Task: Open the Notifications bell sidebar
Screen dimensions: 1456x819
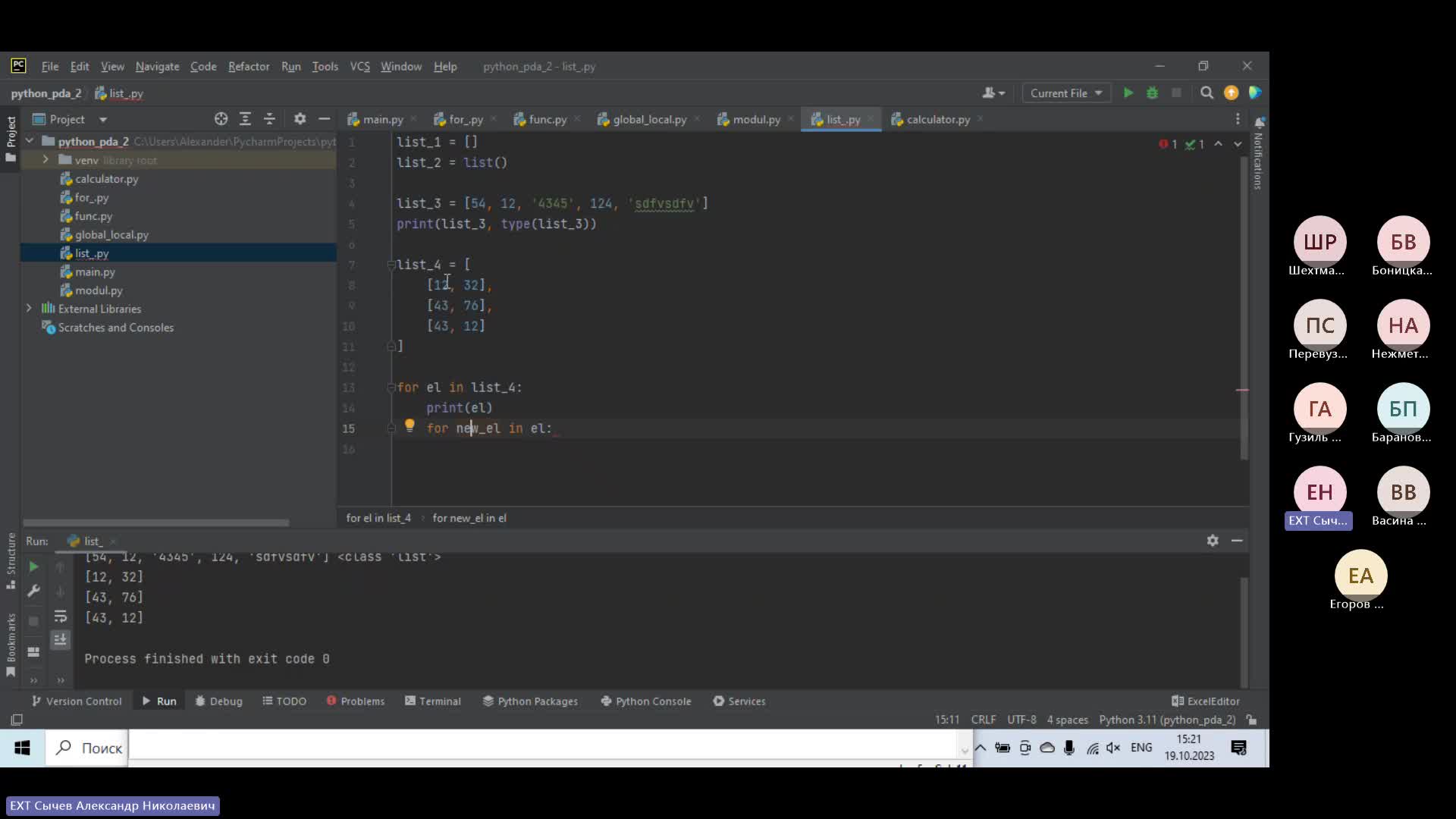Action: 1259,122
